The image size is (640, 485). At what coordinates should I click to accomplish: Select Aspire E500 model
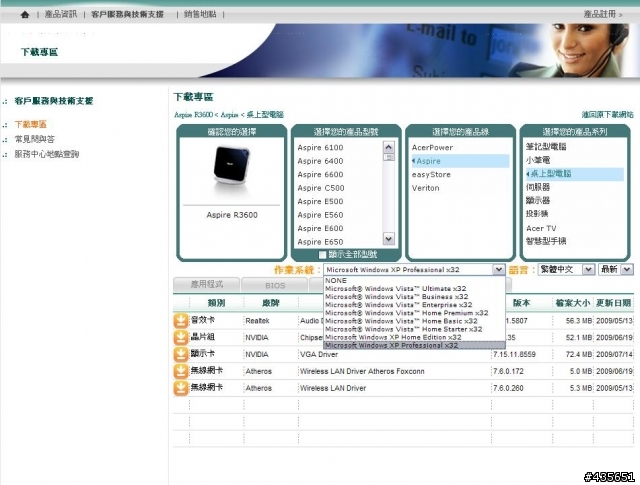tap(320, 202)
